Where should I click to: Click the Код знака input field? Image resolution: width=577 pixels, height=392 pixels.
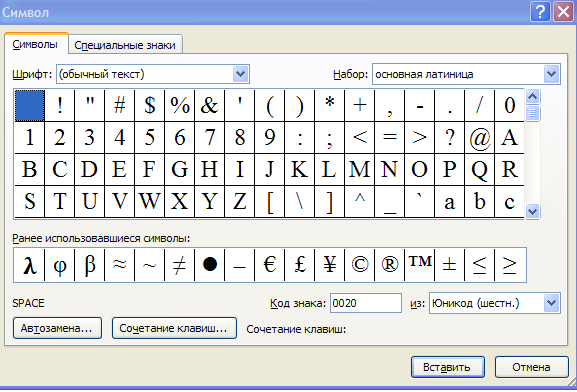point(366,303)
